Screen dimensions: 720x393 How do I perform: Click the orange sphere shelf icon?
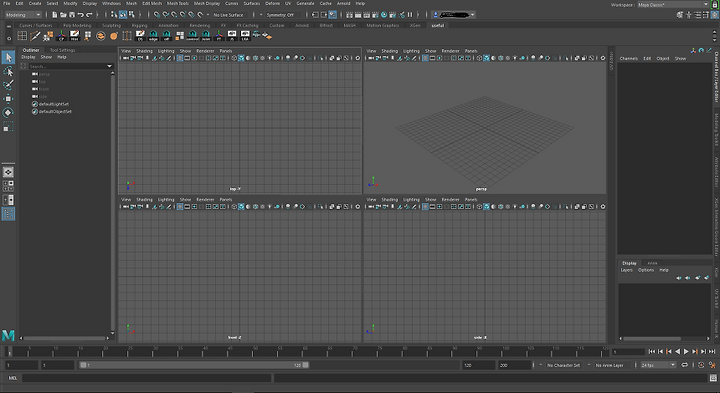click(113, 36)
